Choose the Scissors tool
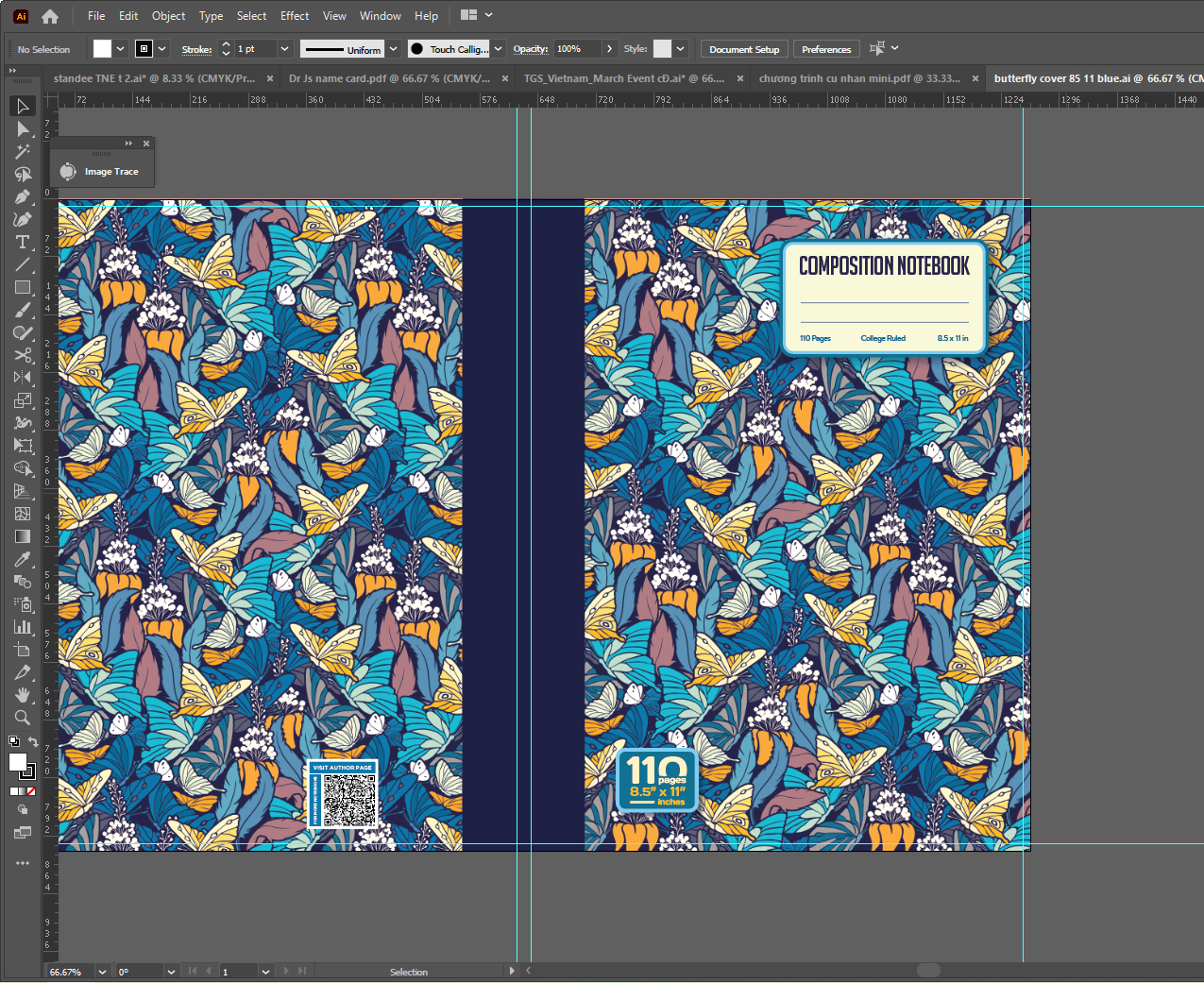1204x983 pixels. click(23, 355)
